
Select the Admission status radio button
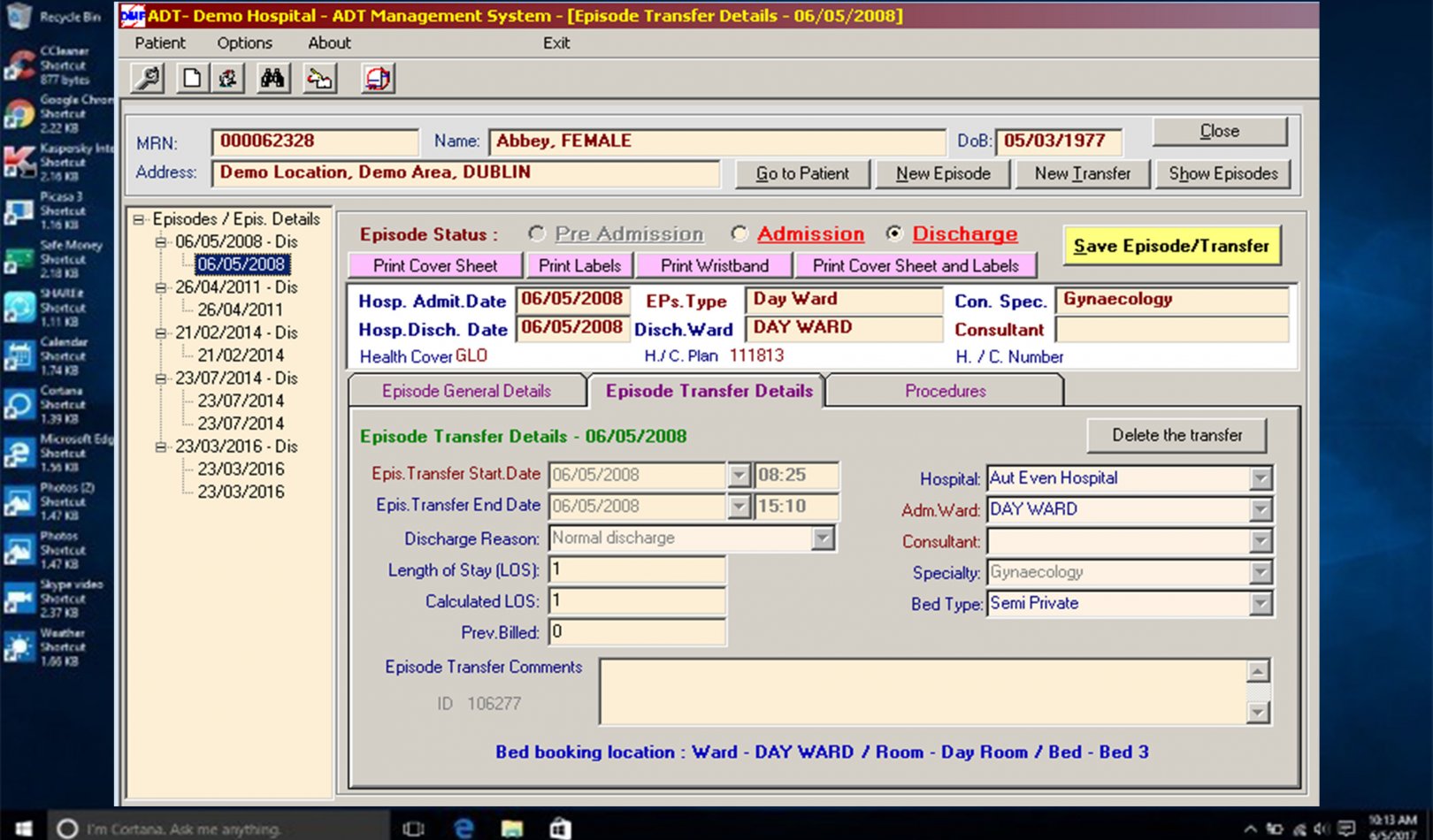point(739,233)
